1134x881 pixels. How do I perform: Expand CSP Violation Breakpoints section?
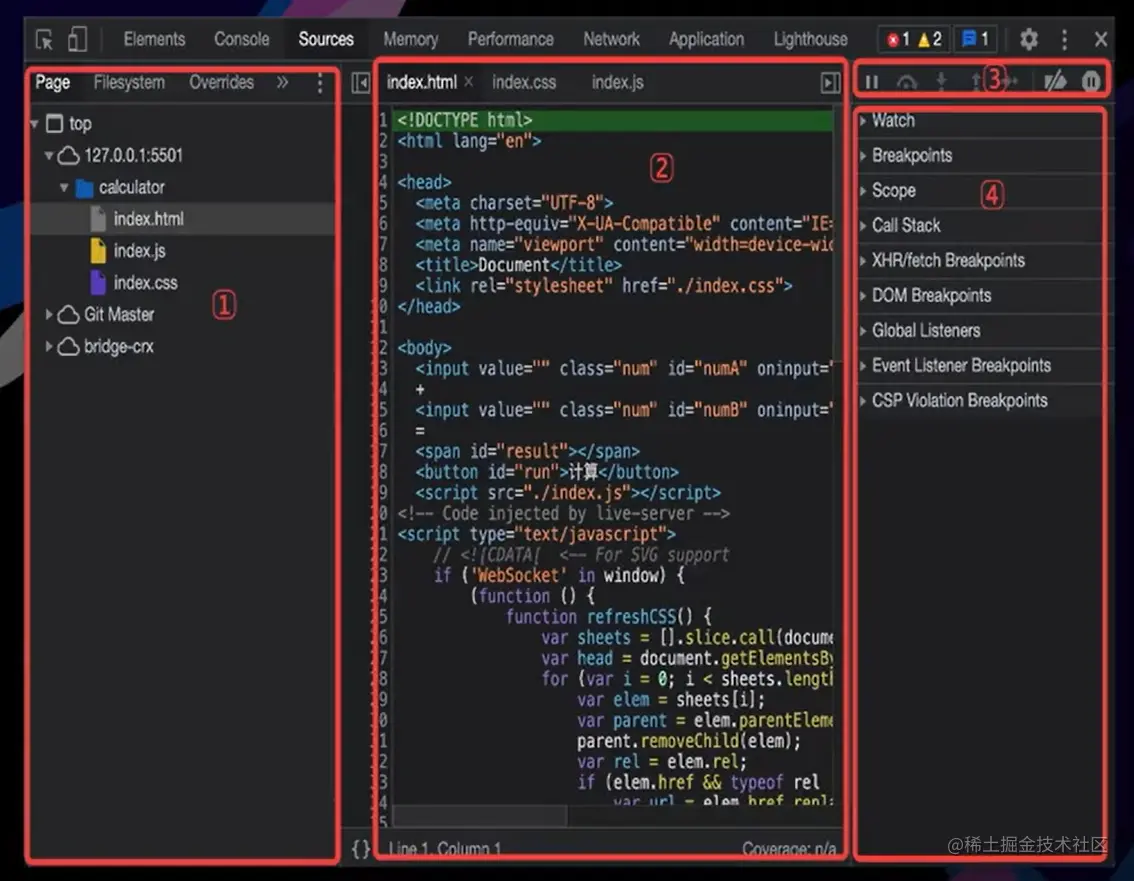[x=980, y=400]
